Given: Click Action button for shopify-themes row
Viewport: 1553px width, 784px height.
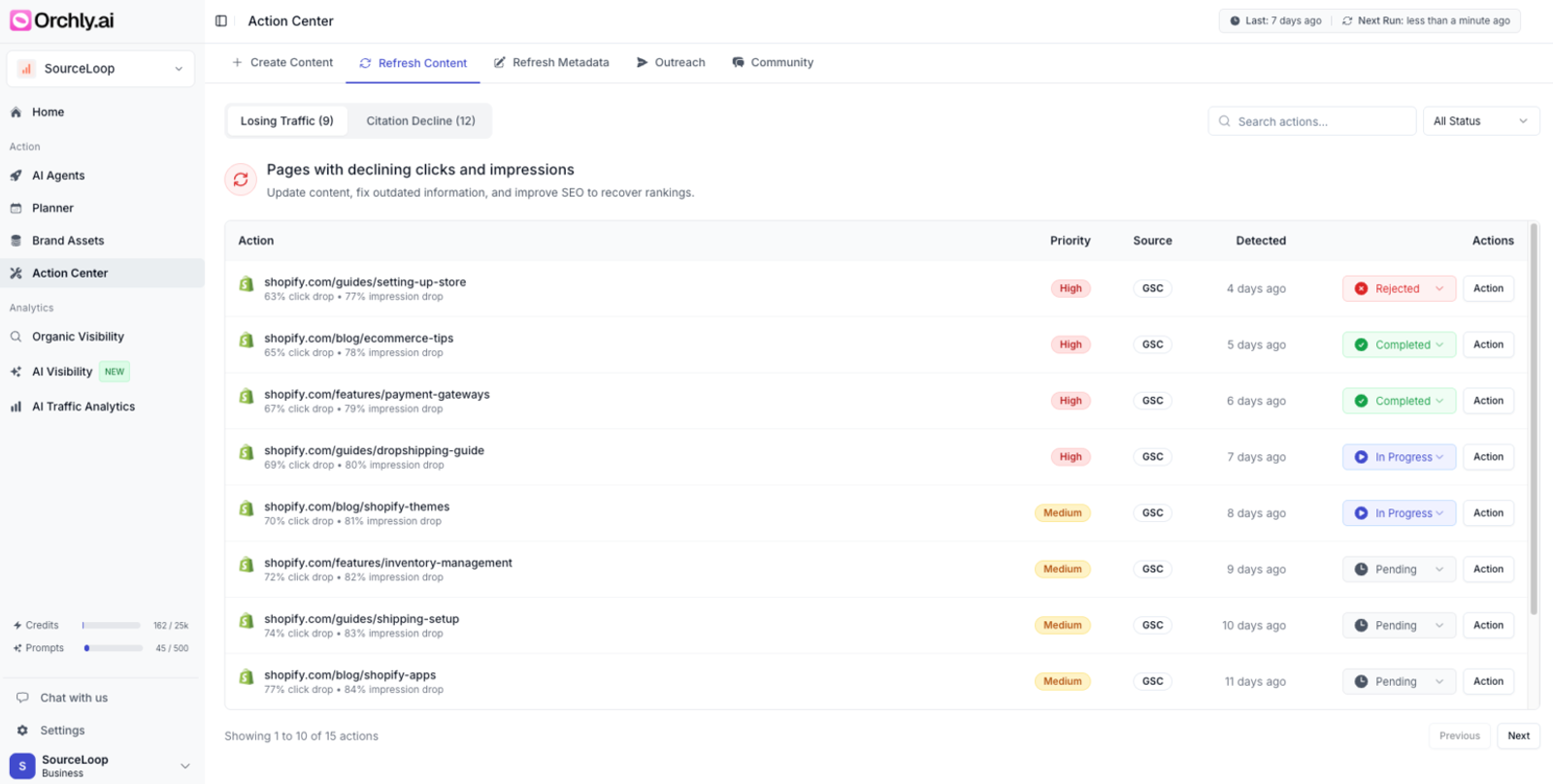Looking at the screenshot, I should 1488,513.
